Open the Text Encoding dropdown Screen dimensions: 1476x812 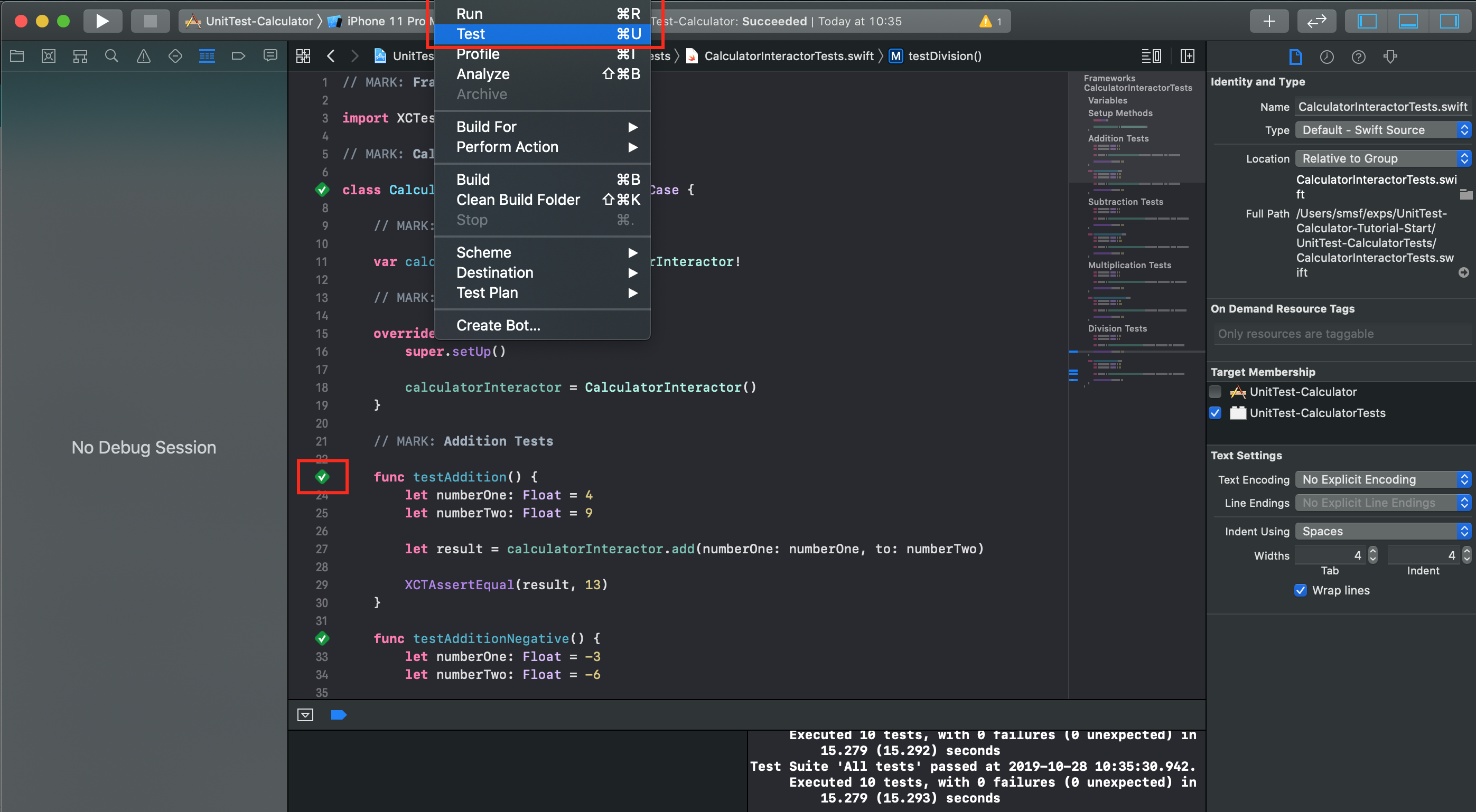[x=1383, y=479]
